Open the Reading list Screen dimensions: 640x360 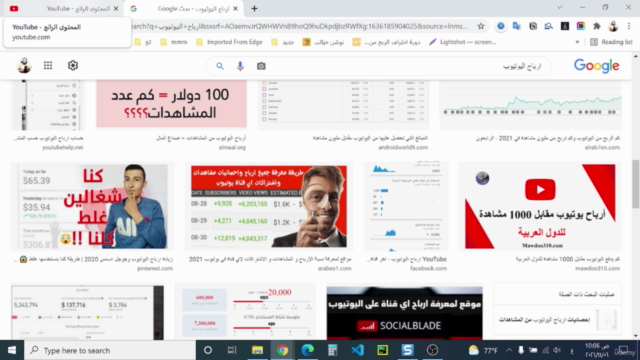(611, 42)
